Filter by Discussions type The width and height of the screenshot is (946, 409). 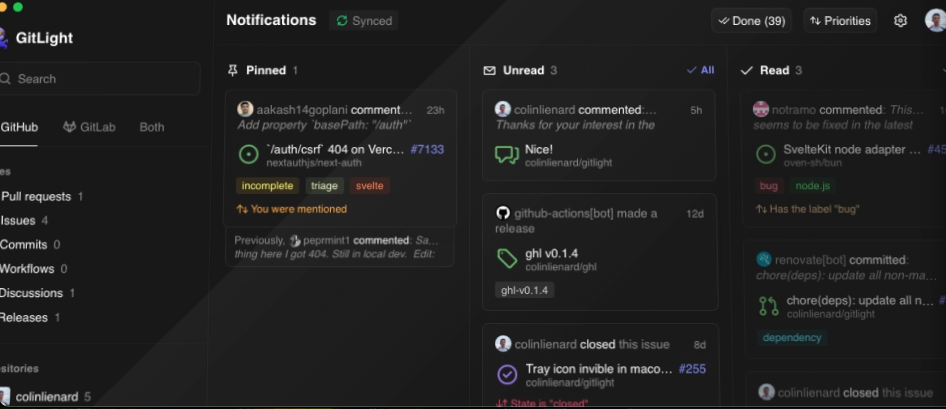pos(32,293)
